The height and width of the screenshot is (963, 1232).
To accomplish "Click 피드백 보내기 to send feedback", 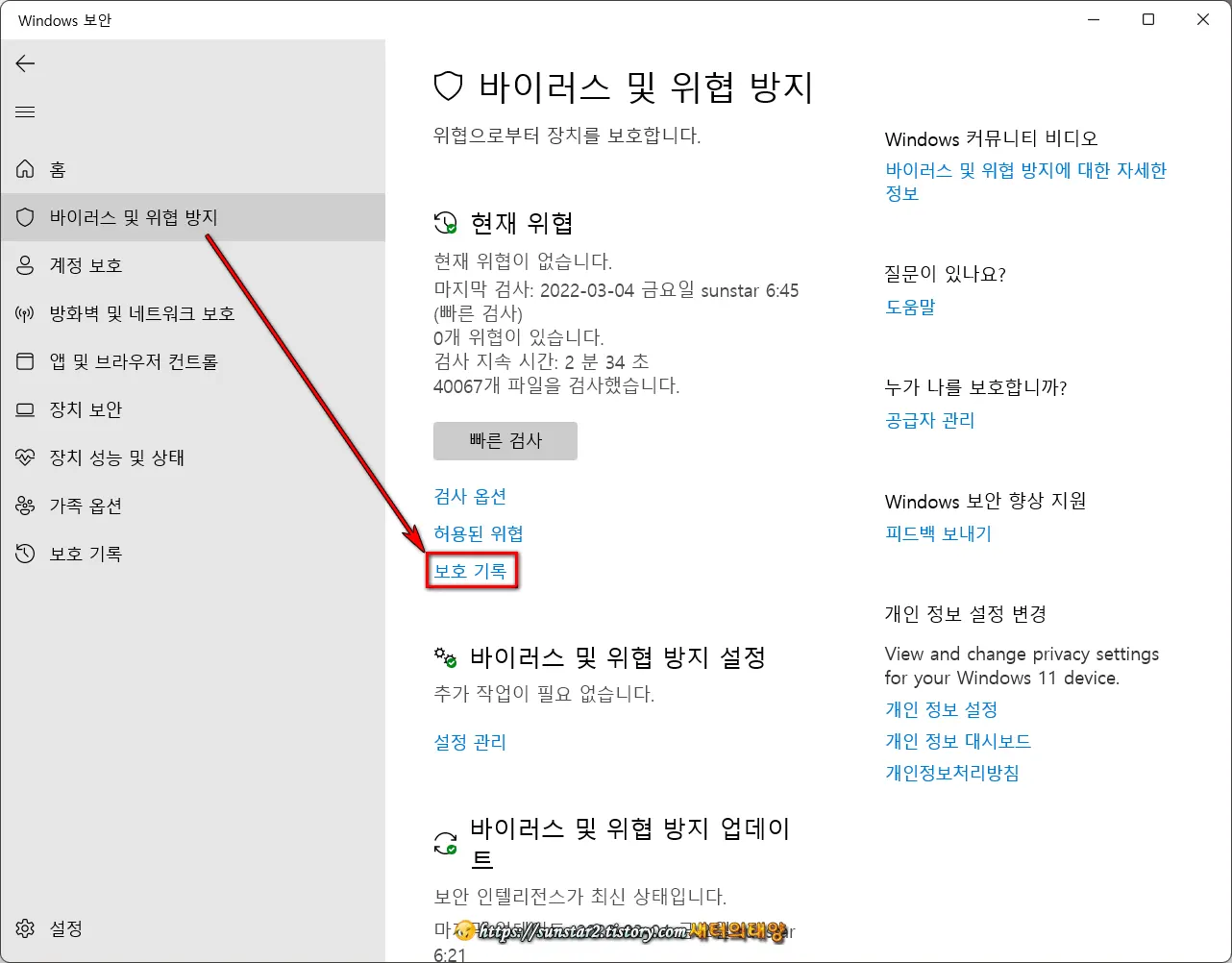I will 938,533.
